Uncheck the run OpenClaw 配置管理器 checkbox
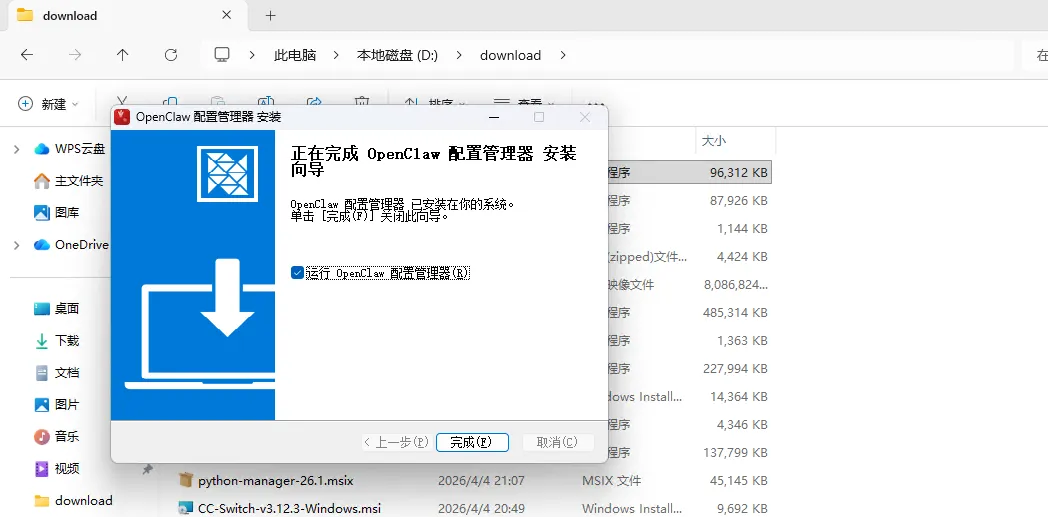This screenshot has height=517, width=1048. pyautogui.click(x=297, y=273)
